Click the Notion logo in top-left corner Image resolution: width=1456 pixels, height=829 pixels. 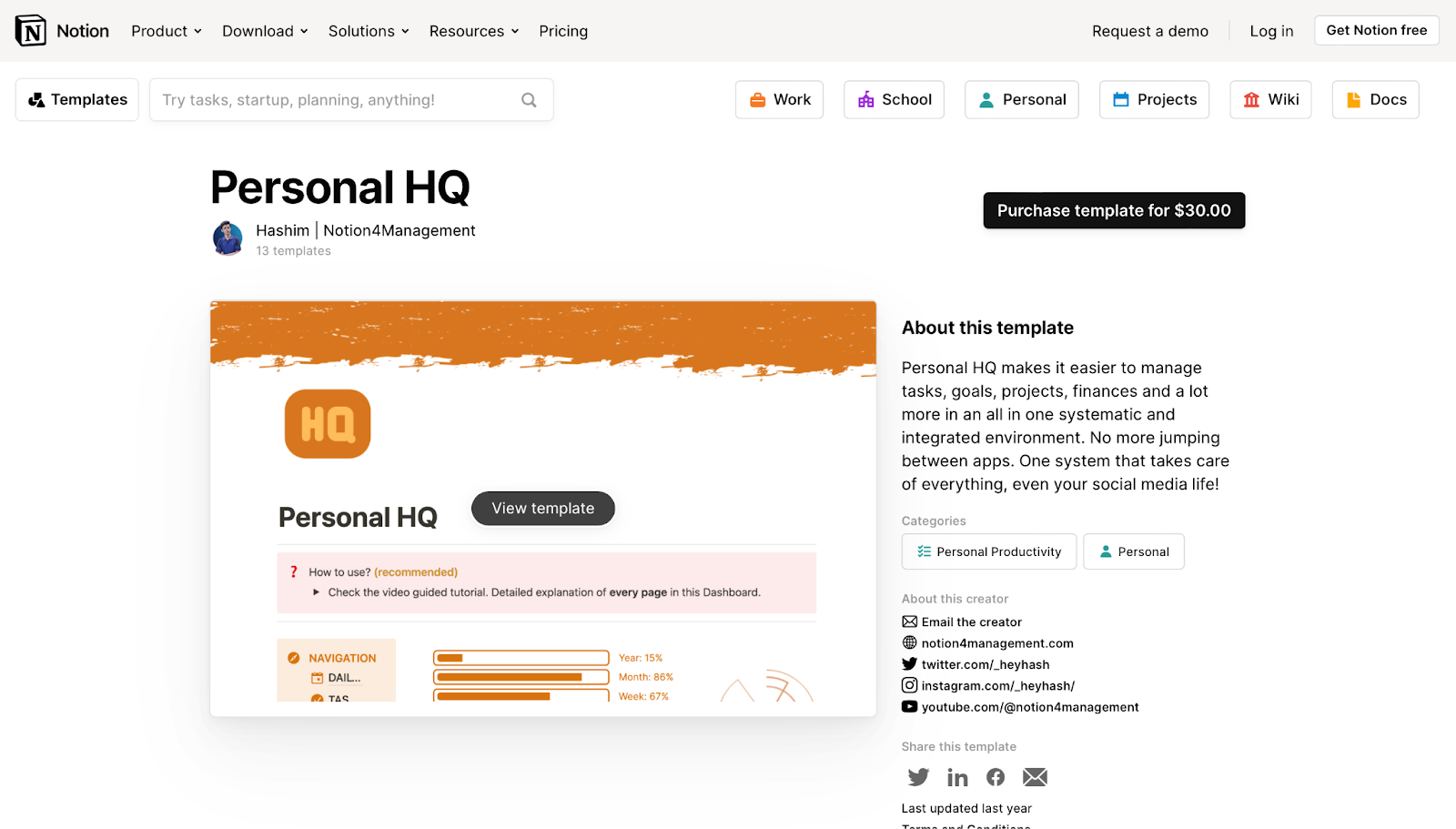[x=29, y=30]
